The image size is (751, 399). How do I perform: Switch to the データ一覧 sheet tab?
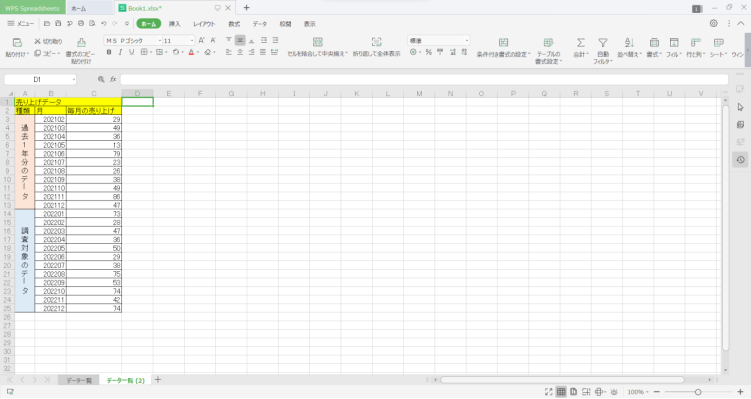click(x=79, y=380)
